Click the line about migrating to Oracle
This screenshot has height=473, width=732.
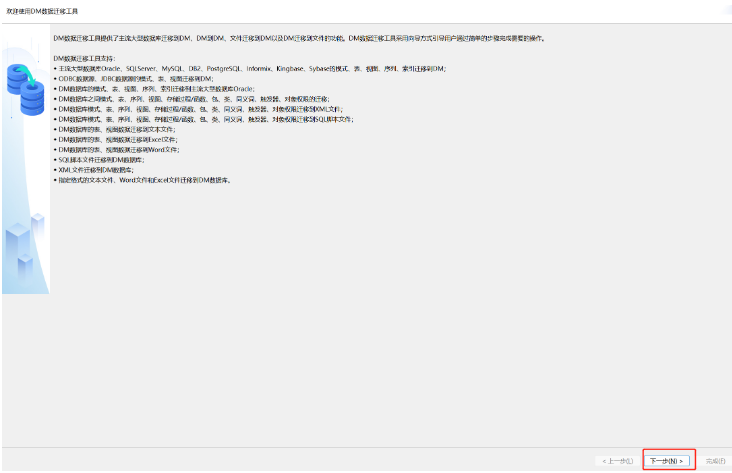[154, 89]
